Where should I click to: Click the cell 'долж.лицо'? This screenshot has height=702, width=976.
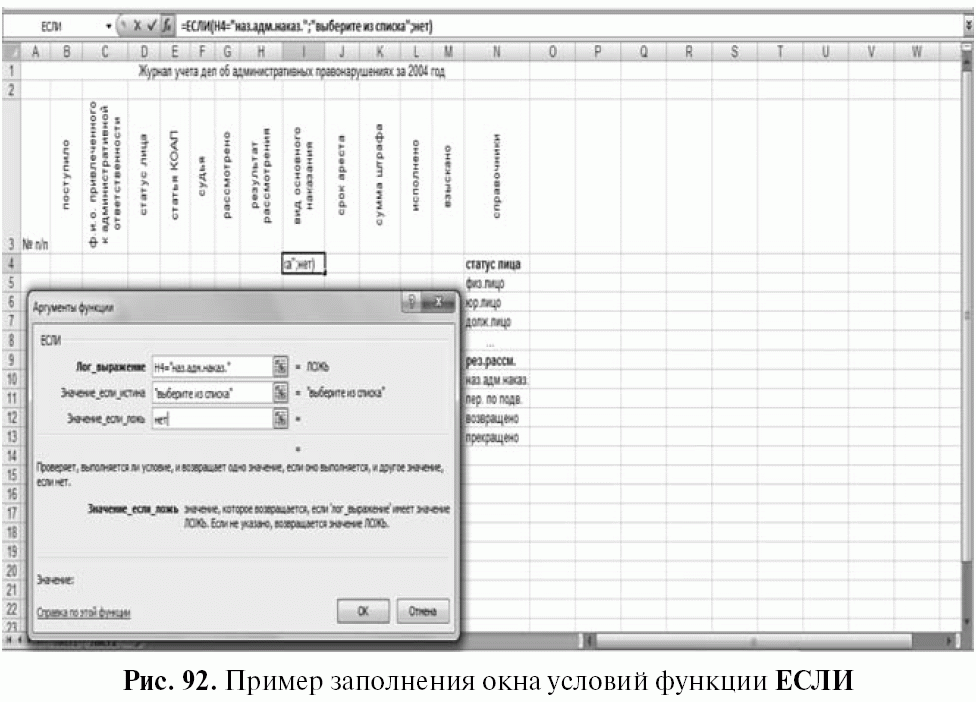point(496,322)
